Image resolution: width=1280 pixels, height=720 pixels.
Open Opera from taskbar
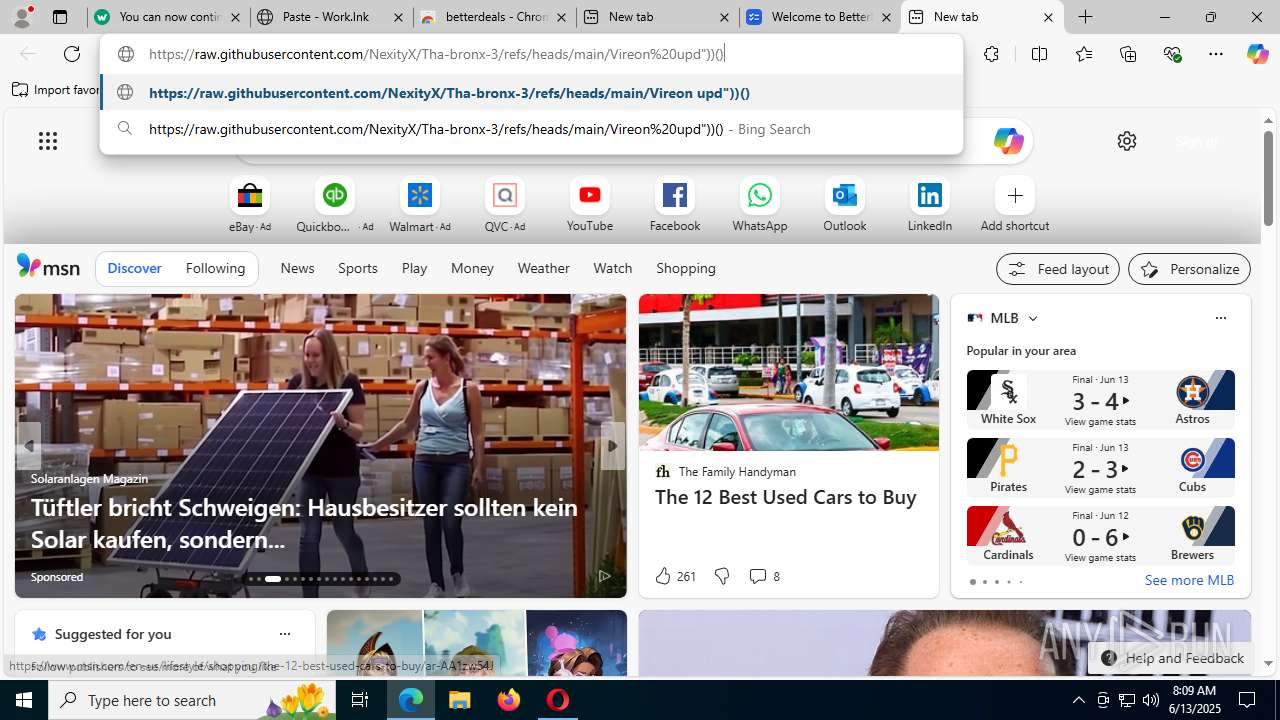point(557,700)
